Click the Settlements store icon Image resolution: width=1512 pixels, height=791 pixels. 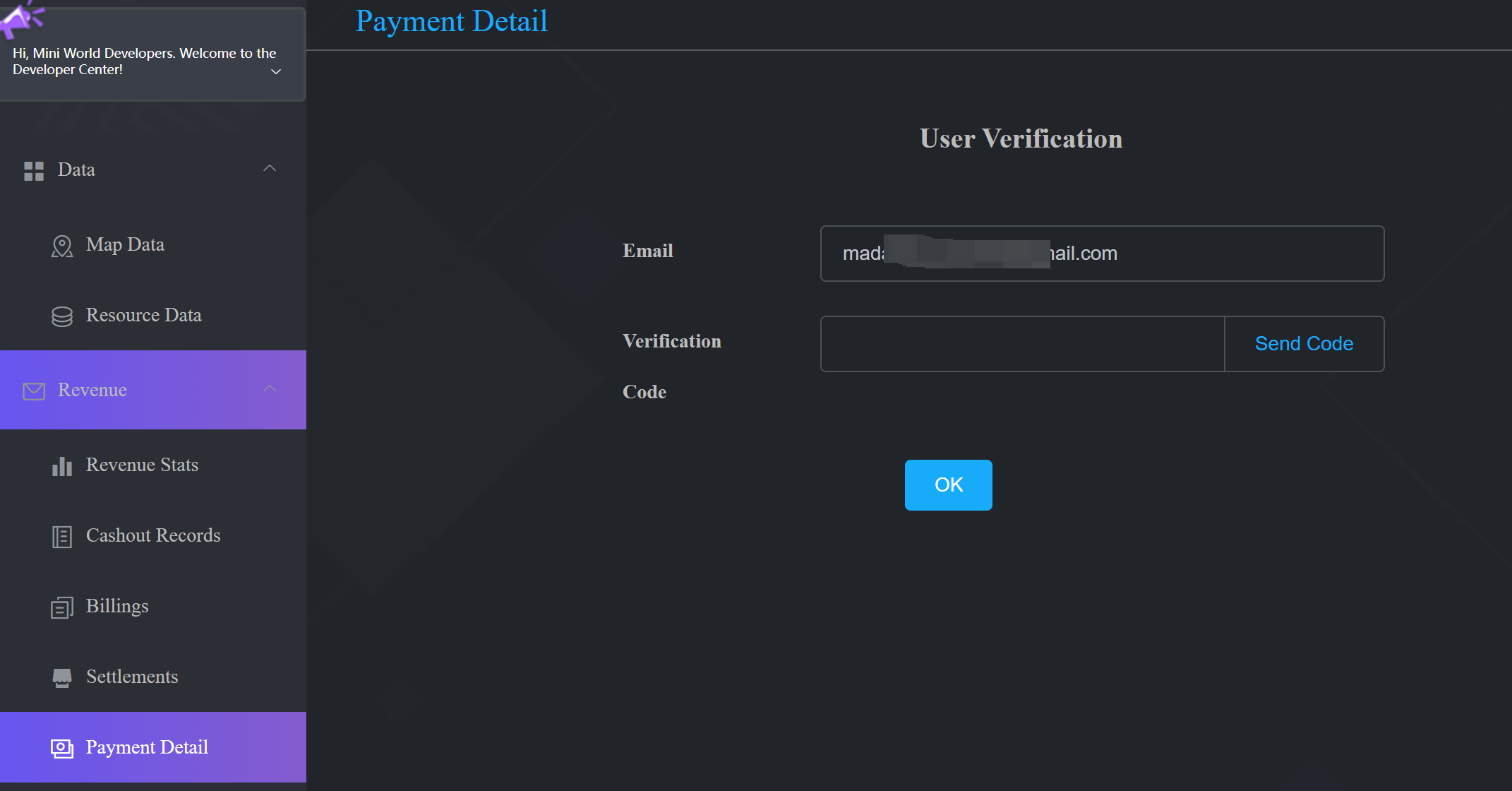62,678
